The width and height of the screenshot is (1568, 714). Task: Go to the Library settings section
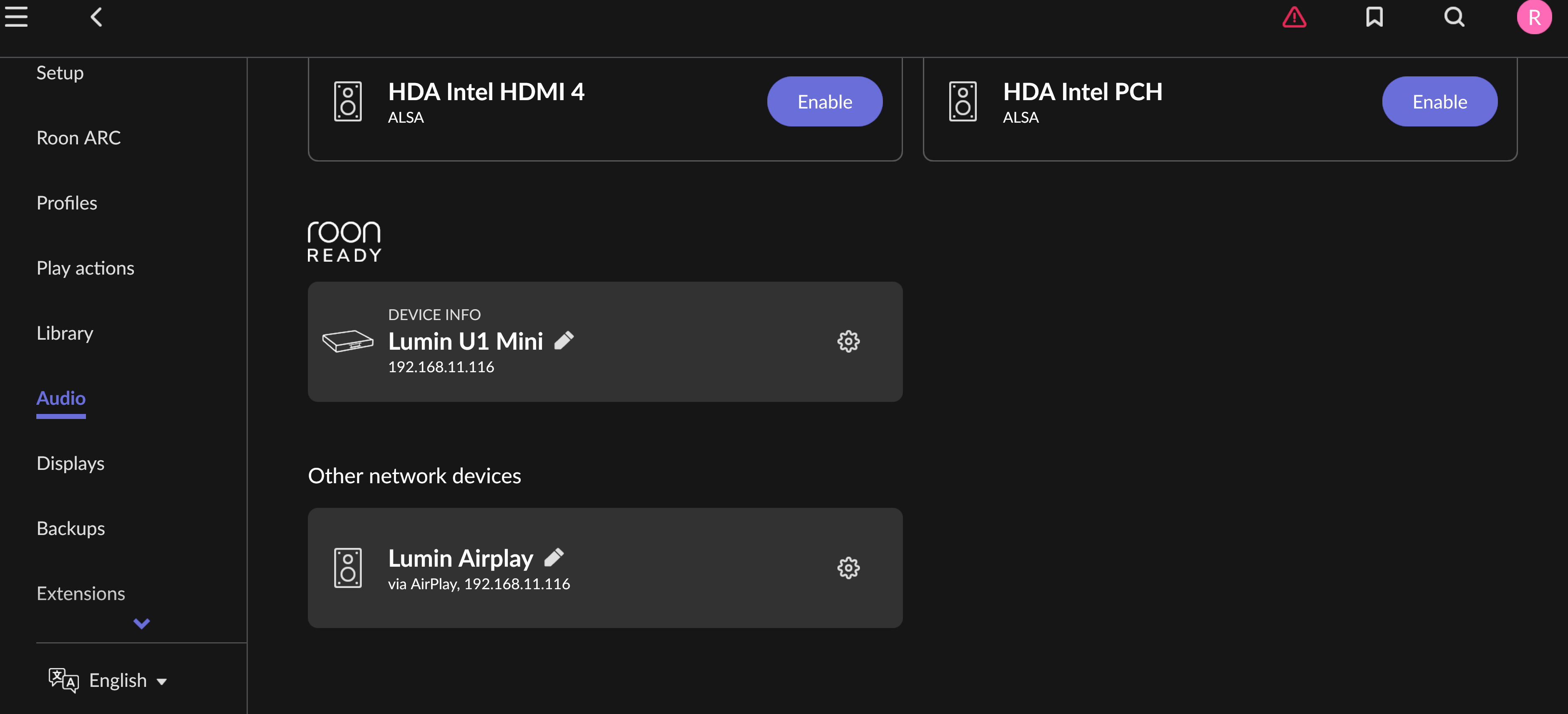65,333
